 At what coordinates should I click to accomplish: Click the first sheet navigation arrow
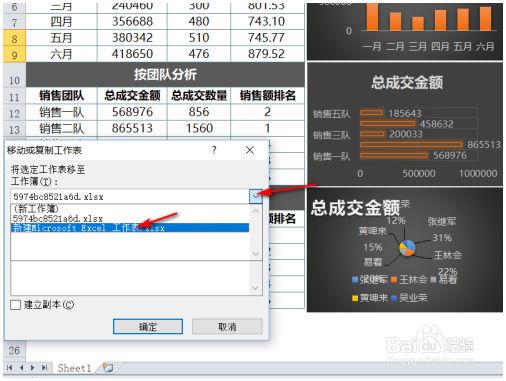click(x=9, y=368)
